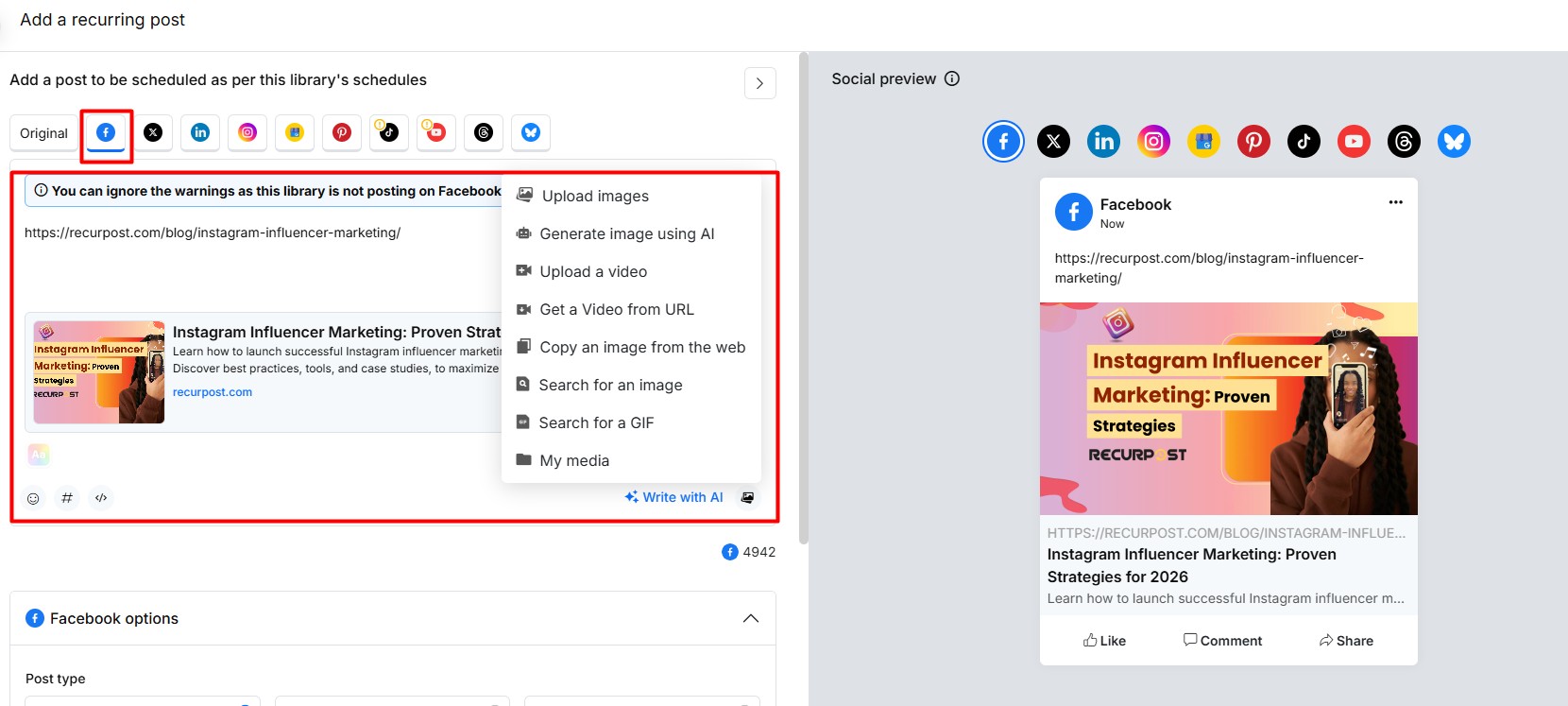Screen dimensions: 1568x706
Task: Choose Generate image using AI
Action: pyautogui.click(x=631, y=233)
